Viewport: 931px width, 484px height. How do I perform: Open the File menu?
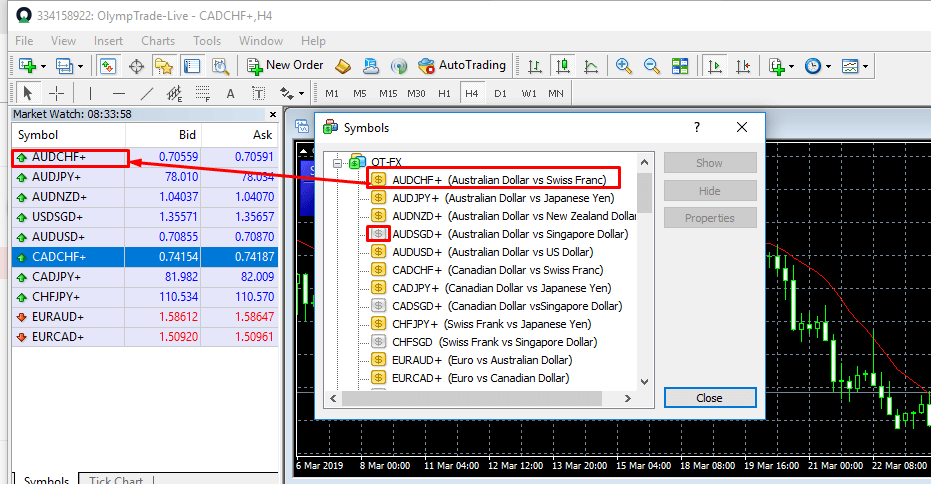tap(24, 41)
